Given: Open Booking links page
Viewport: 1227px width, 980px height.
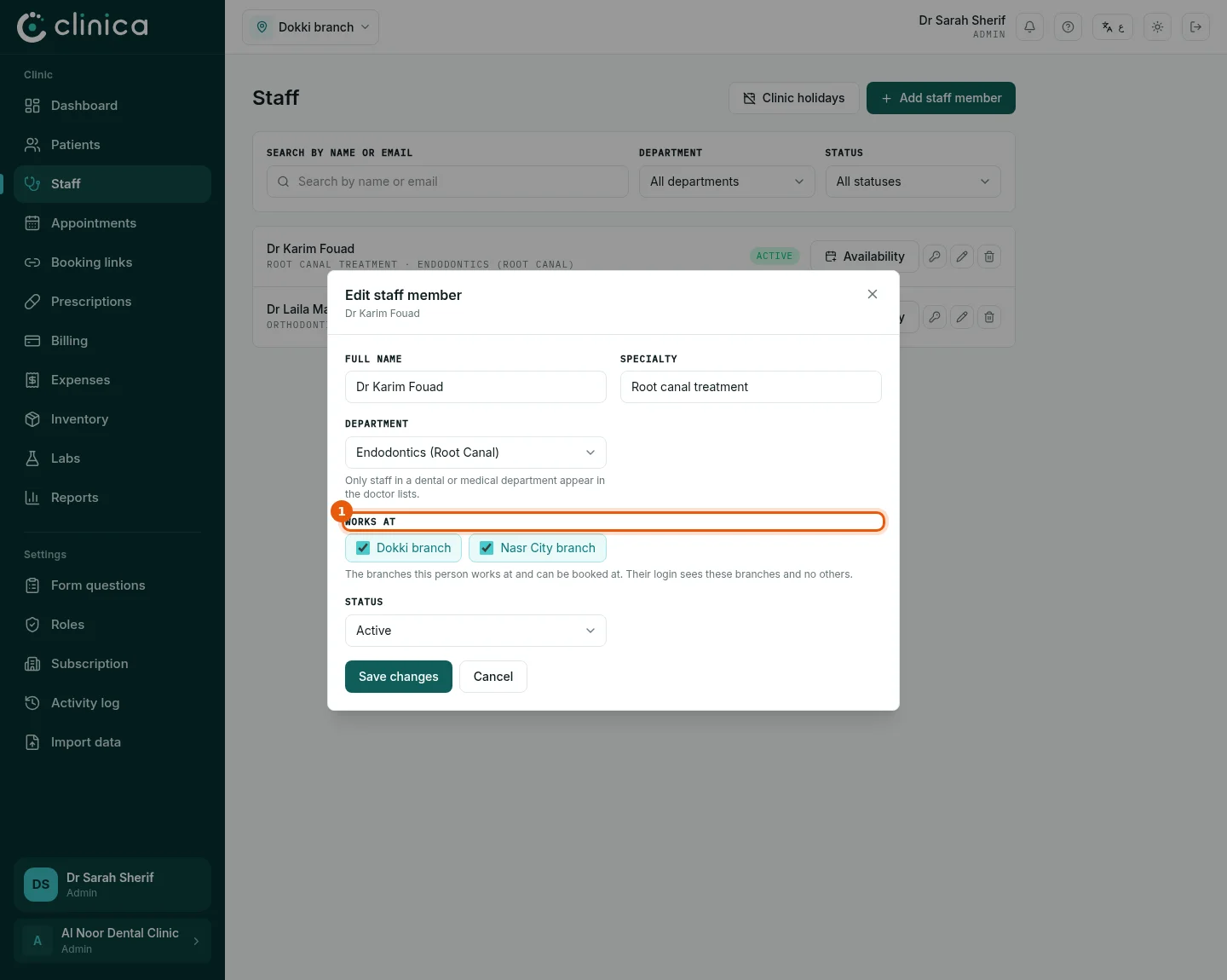Looking at the screenshot, I should coord(112,262).
